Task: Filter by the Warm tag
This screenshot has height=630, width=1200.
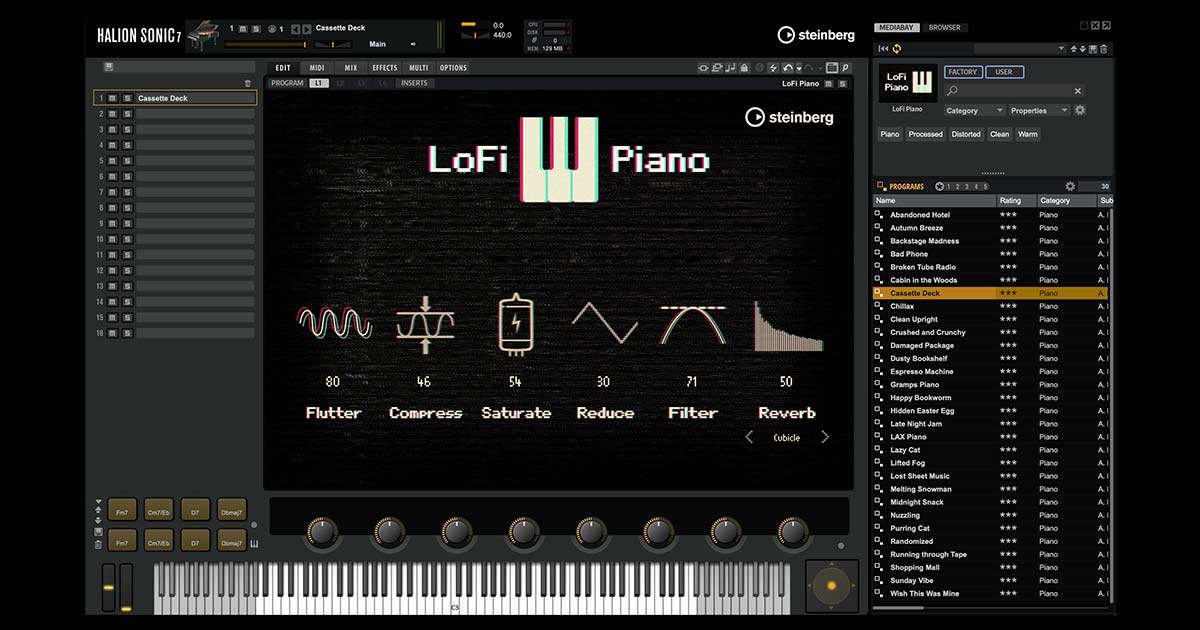Action: point(1028,134)
